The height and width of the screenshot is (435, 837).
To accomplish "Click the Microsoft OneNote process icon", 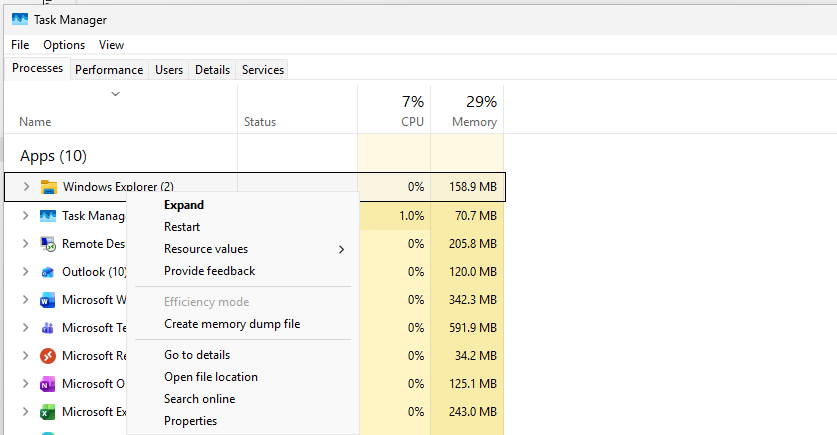I will (x=48, y=384).
